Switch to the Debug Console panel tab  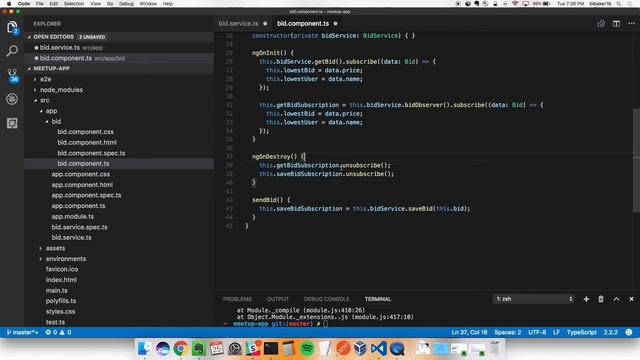click(327, 299)
